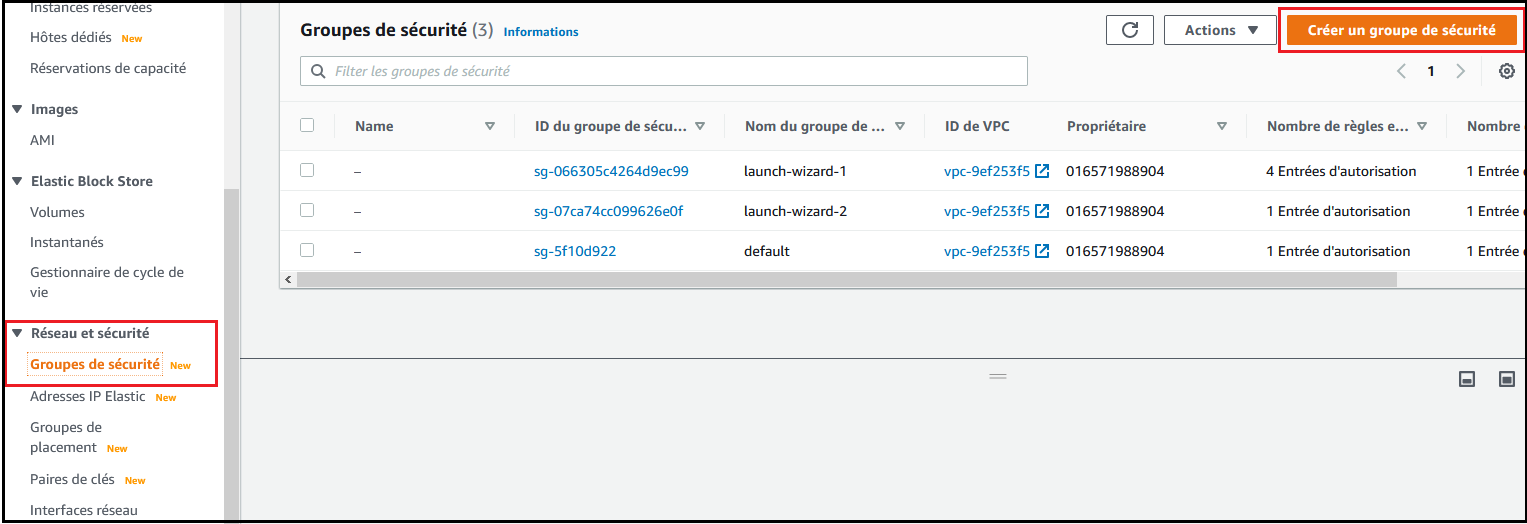Click external link icon beside launch-wizard-1 VPC
This screenshot has width=1527, height=524.
(1042, 171)
